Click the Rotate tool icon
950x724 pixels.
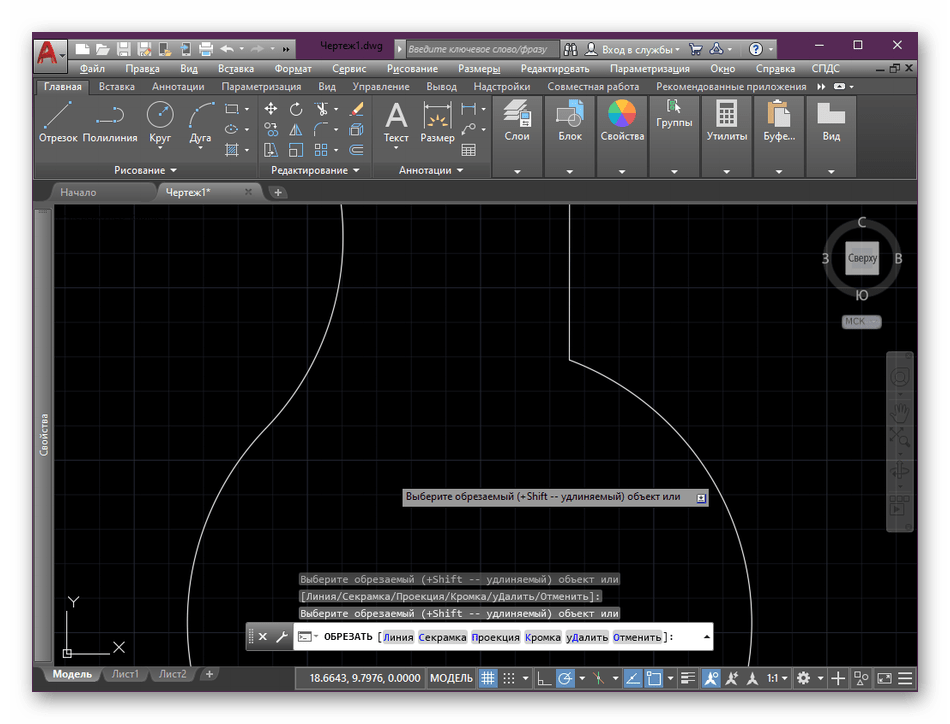pos(296,109)
